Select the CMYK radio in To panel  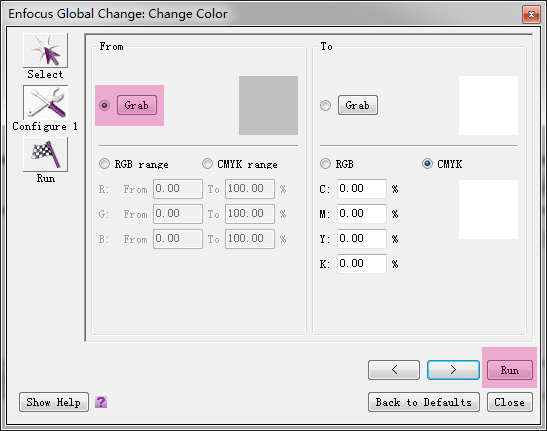[427, 164]
